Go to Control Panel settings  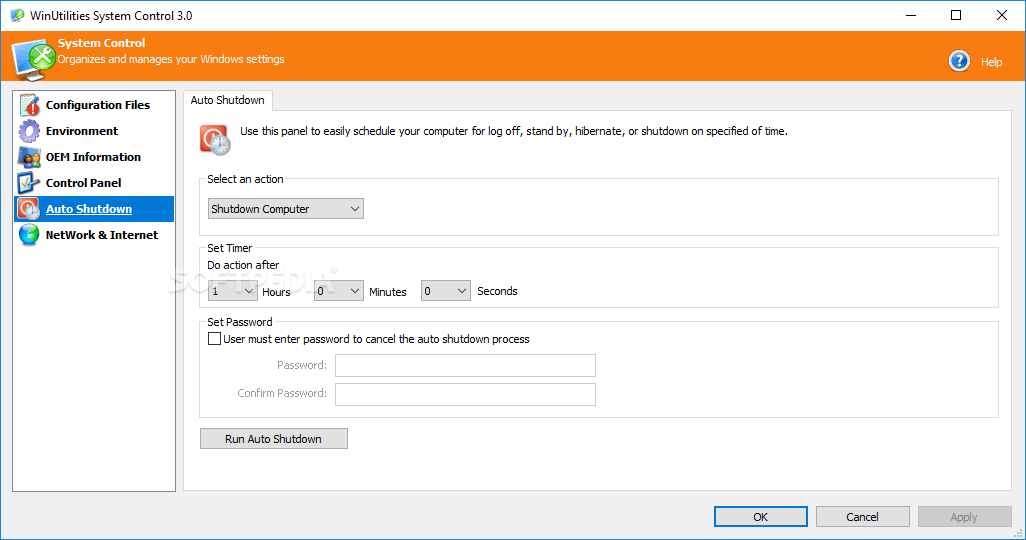(94, 183)
